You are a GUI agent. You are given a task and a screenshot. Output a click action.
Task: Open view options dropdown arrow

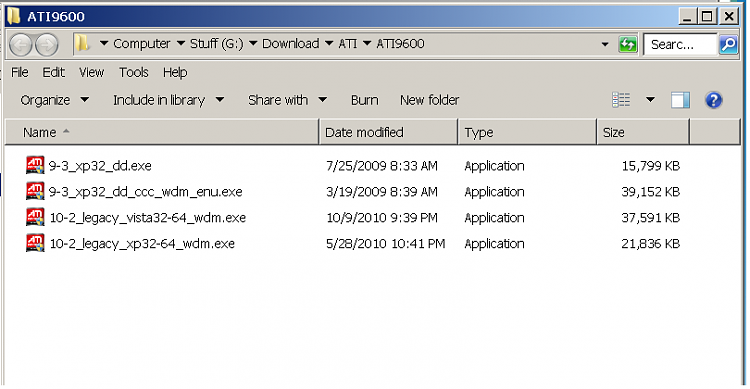click(650, 100)
